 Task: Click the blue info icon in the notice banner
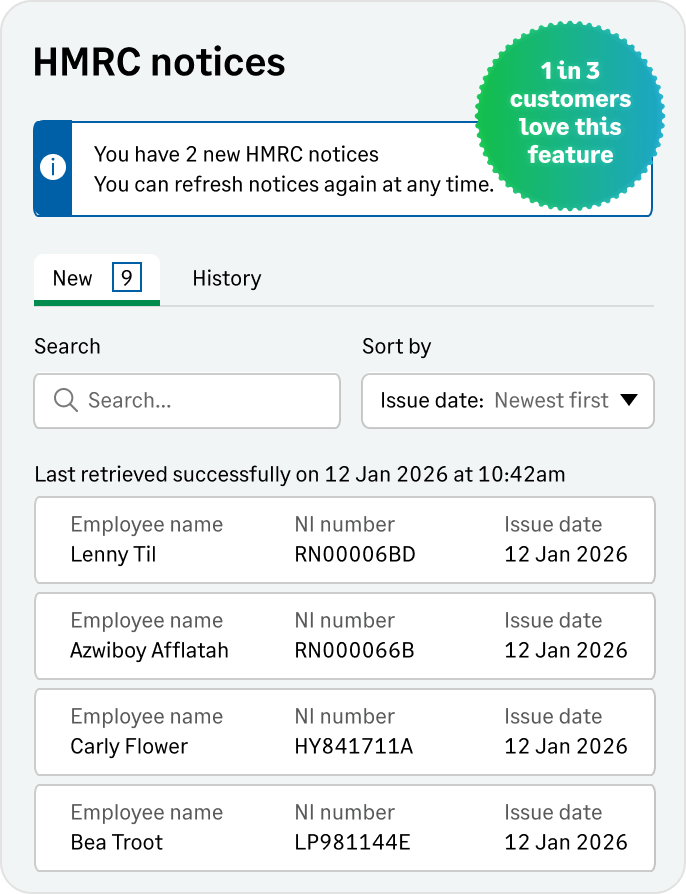(53, 168)
